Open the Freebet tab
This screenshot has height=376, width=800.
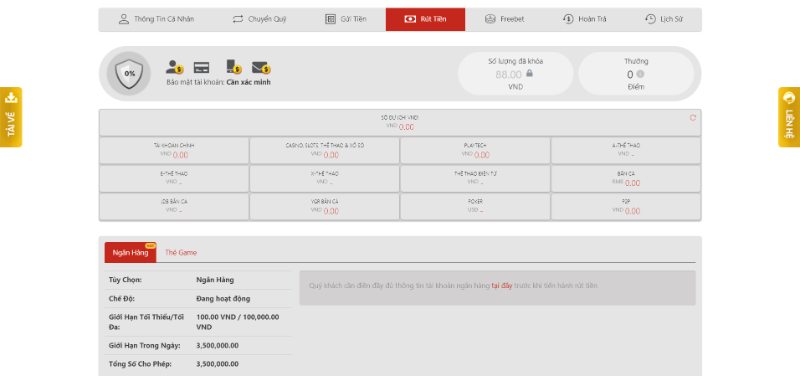pyautogui.click(x=504, y=19)
